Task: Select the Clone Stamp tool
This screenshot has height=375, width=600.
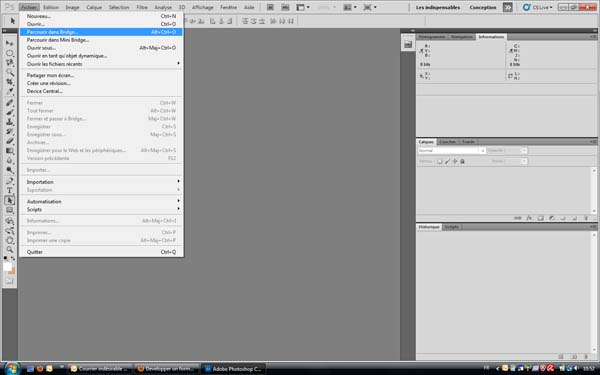Action: tap(10, 122)
